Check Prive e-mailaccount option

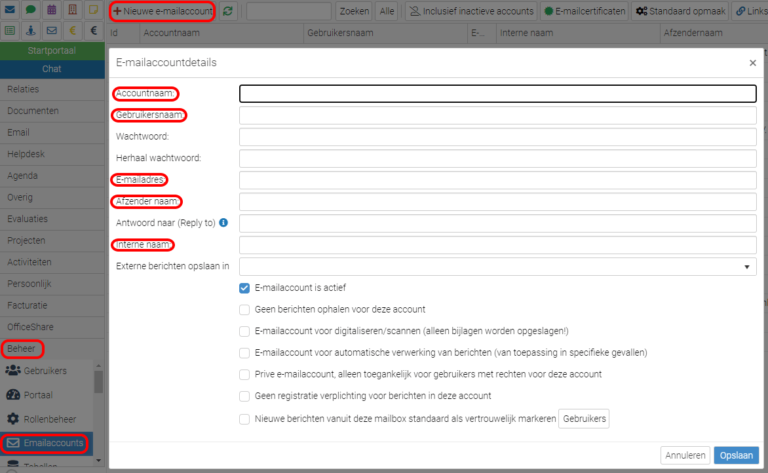244,374
